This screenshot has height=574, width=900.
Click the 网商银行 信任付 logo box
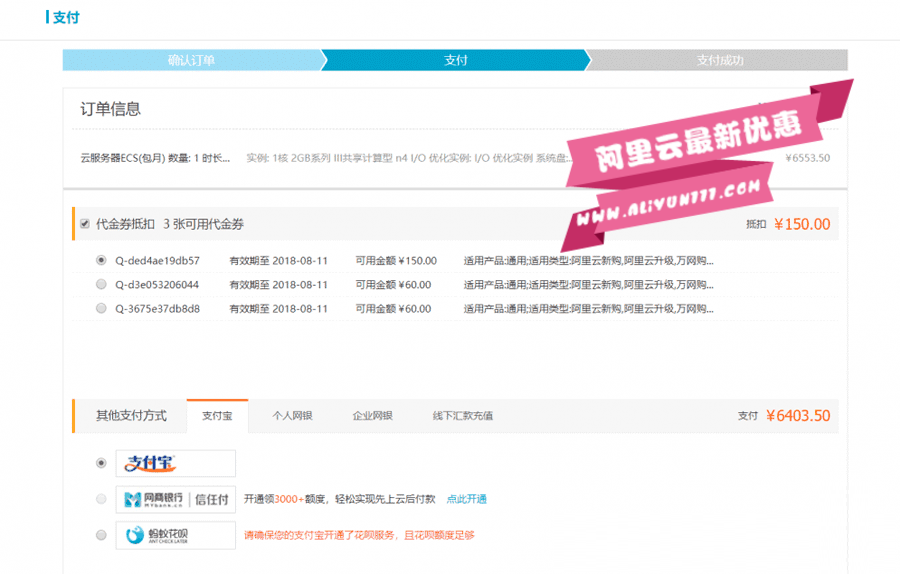pyautogui.click(x=176, y=499)
